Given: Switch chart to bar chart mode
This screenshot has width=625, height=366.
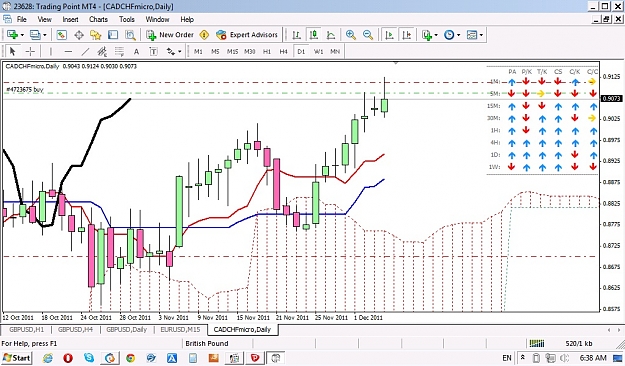Looking at the screenshot, I should pos(297,35).
